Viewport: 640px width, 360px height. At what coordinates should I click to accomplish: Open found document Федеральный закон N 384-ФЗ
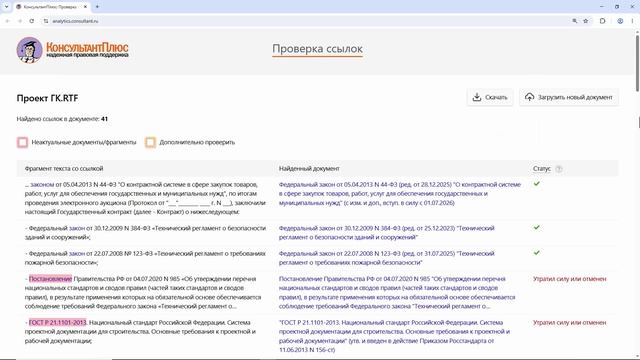387,233
